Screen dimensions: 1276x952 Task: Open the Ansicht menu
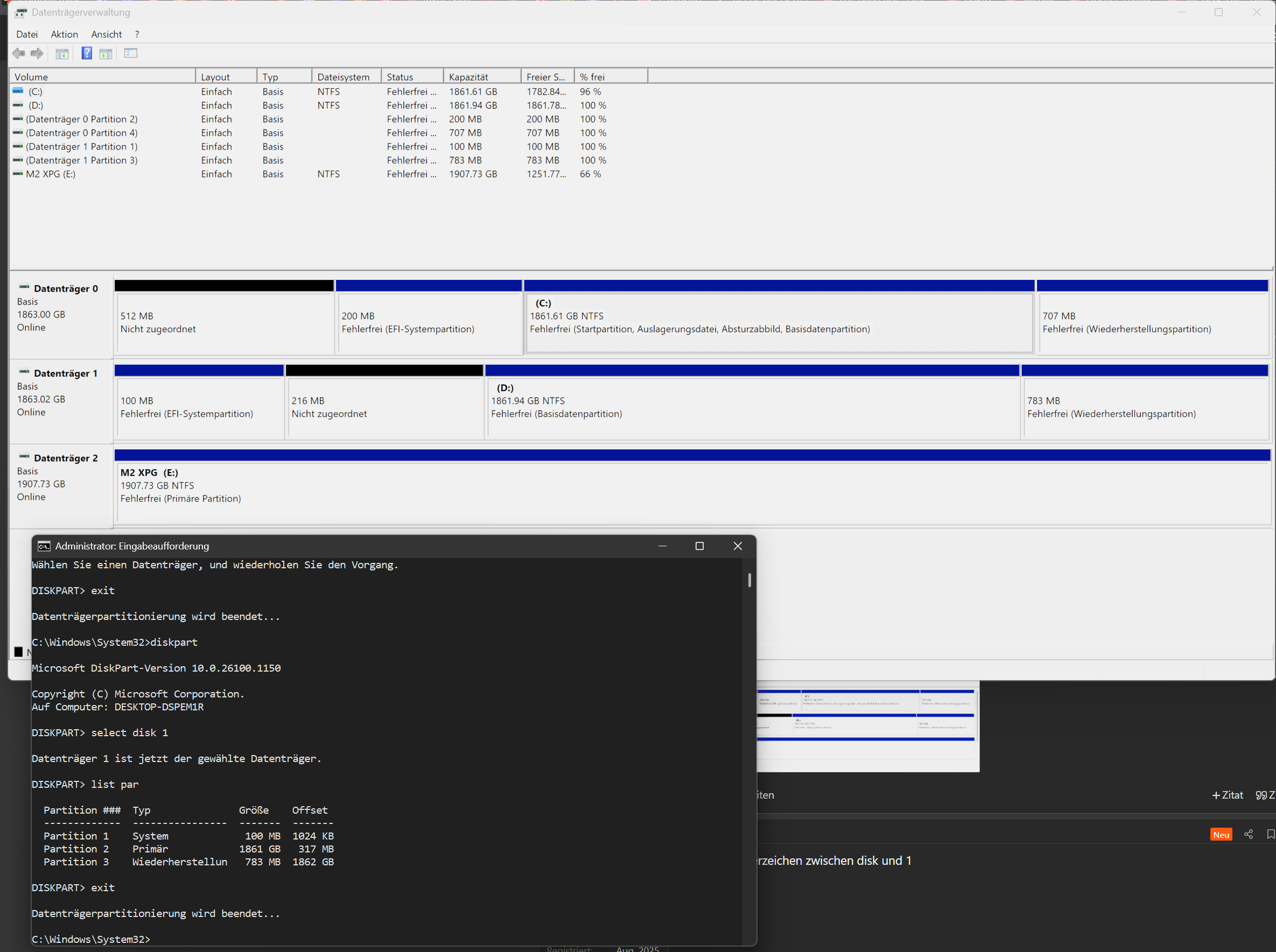[x=106, y=34]
